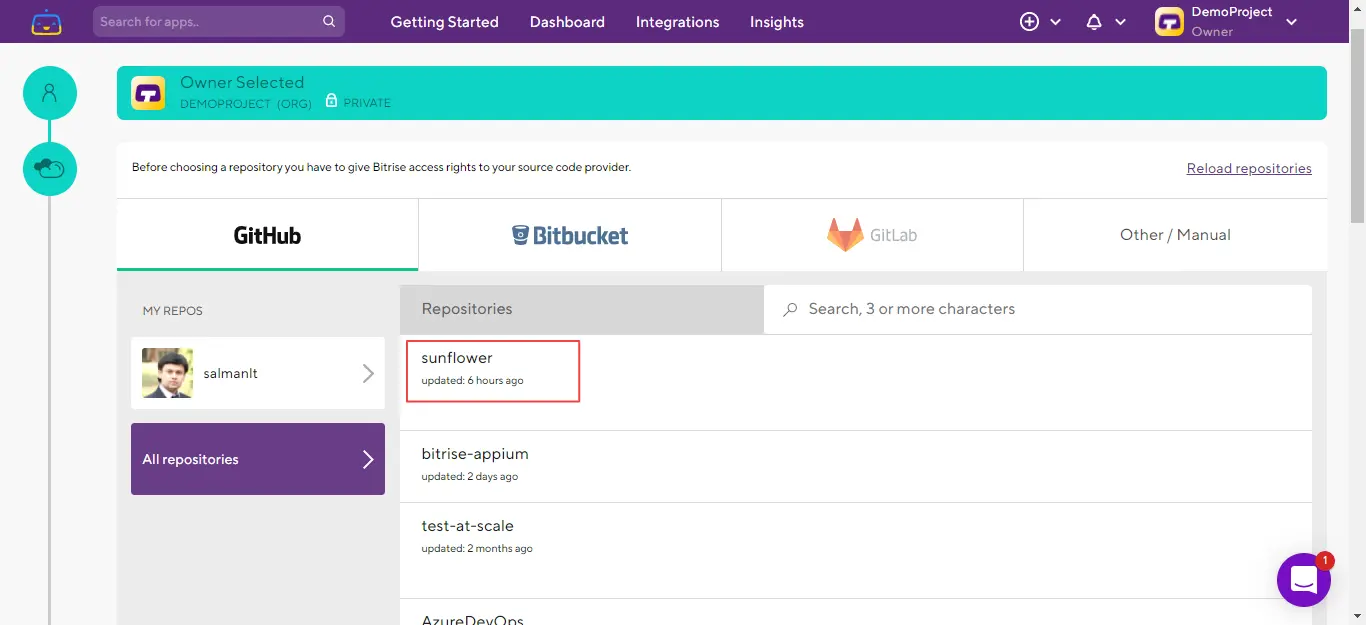This screenshot has height=625, width=1366.
Task: Click the Bitrise robot logo
Action: tap(46, 22)
